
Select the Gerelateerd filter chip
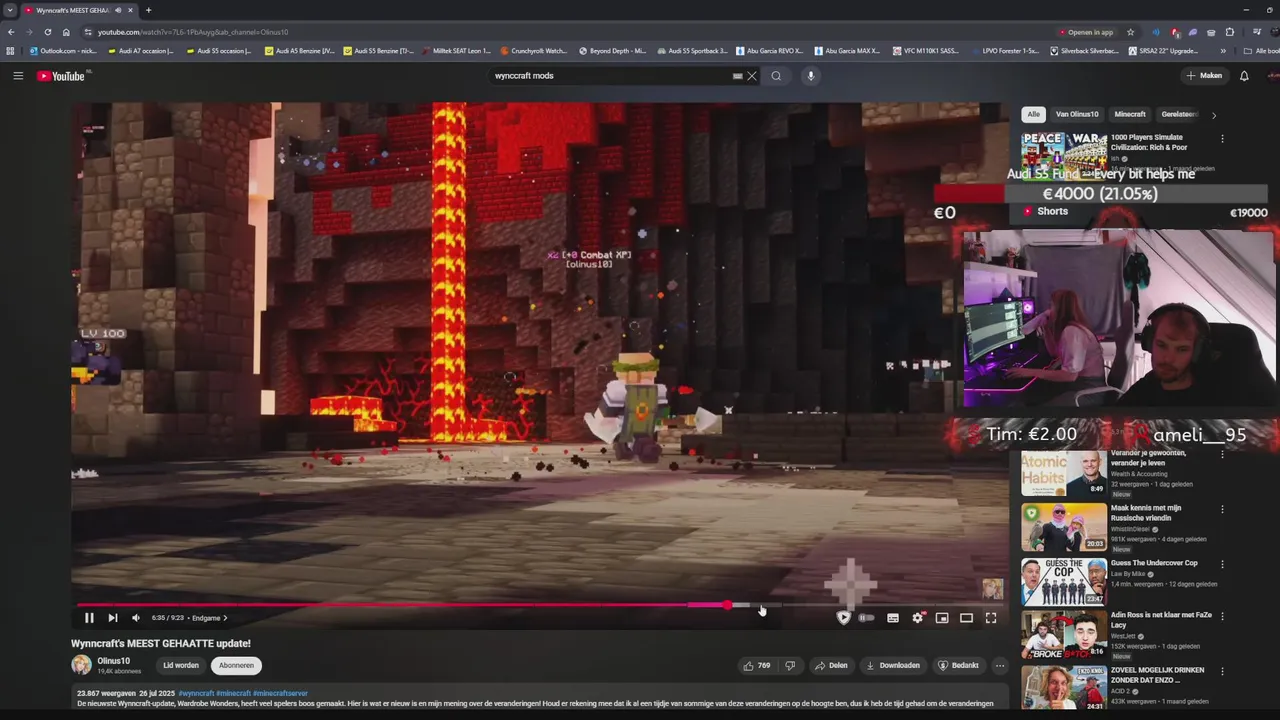click(1178, 114)
